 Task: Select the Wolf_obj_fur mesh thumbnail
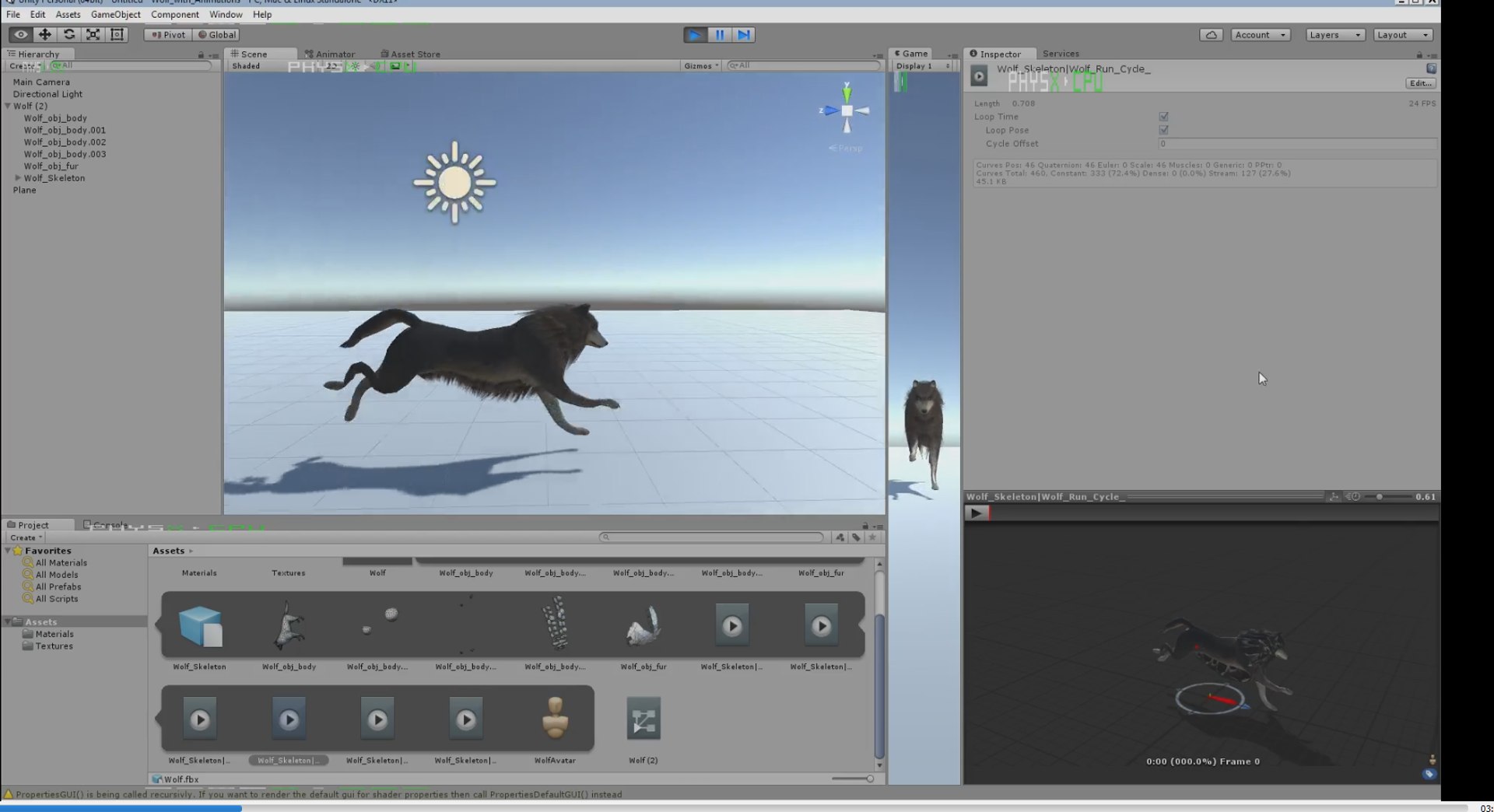(x=644, y=627)
